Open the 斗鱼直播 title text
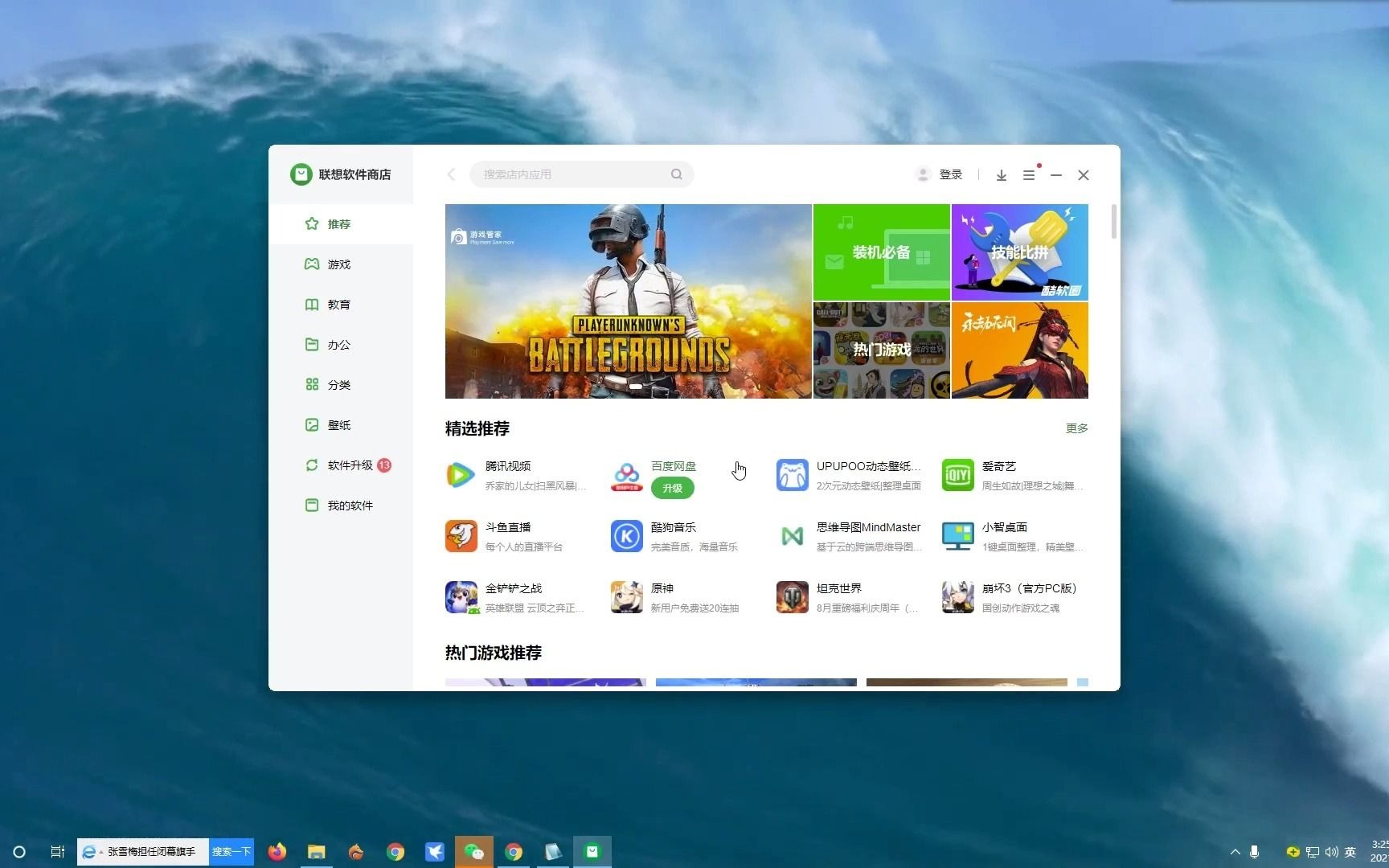 [x=508, y=527]
